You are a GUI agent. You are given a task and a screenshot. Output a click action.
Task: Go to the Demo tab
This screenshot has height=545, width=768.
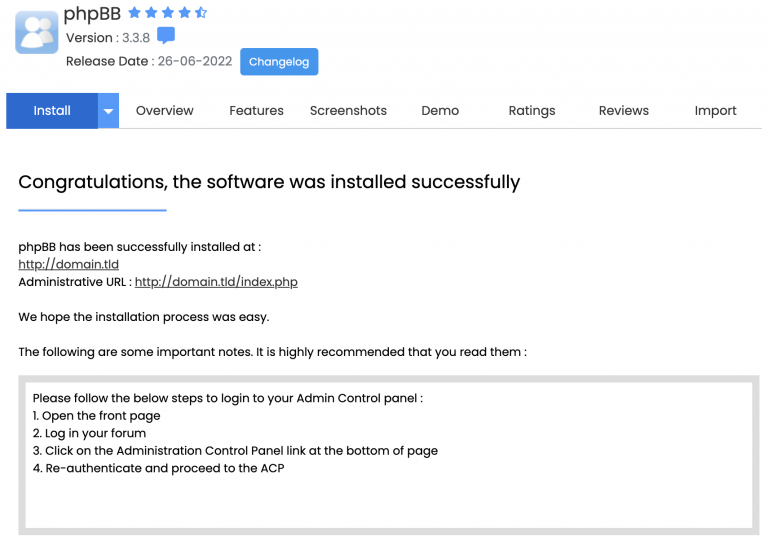[440, 111]
